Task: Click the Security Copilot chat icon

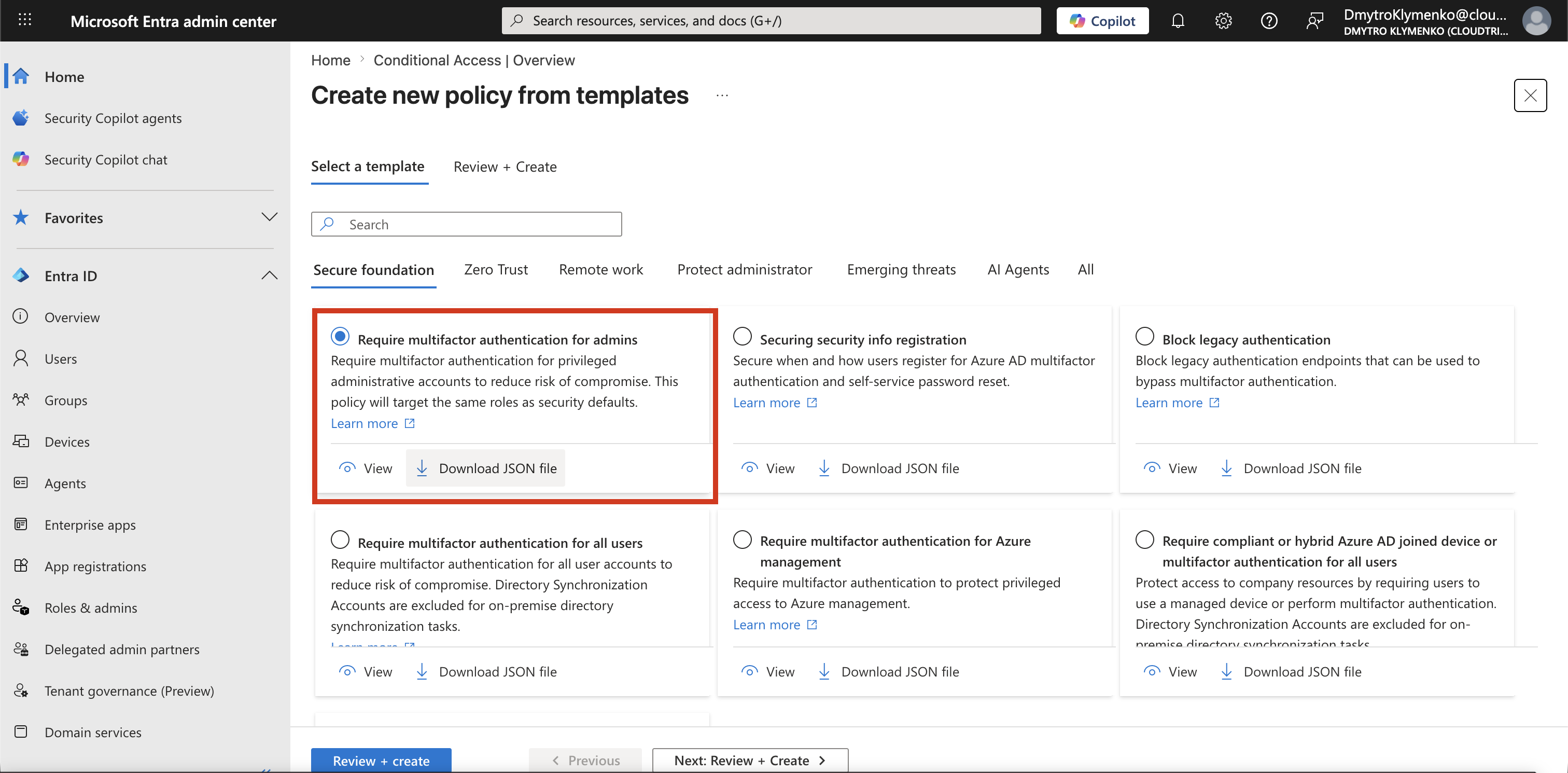Action: tap(21, 159)
